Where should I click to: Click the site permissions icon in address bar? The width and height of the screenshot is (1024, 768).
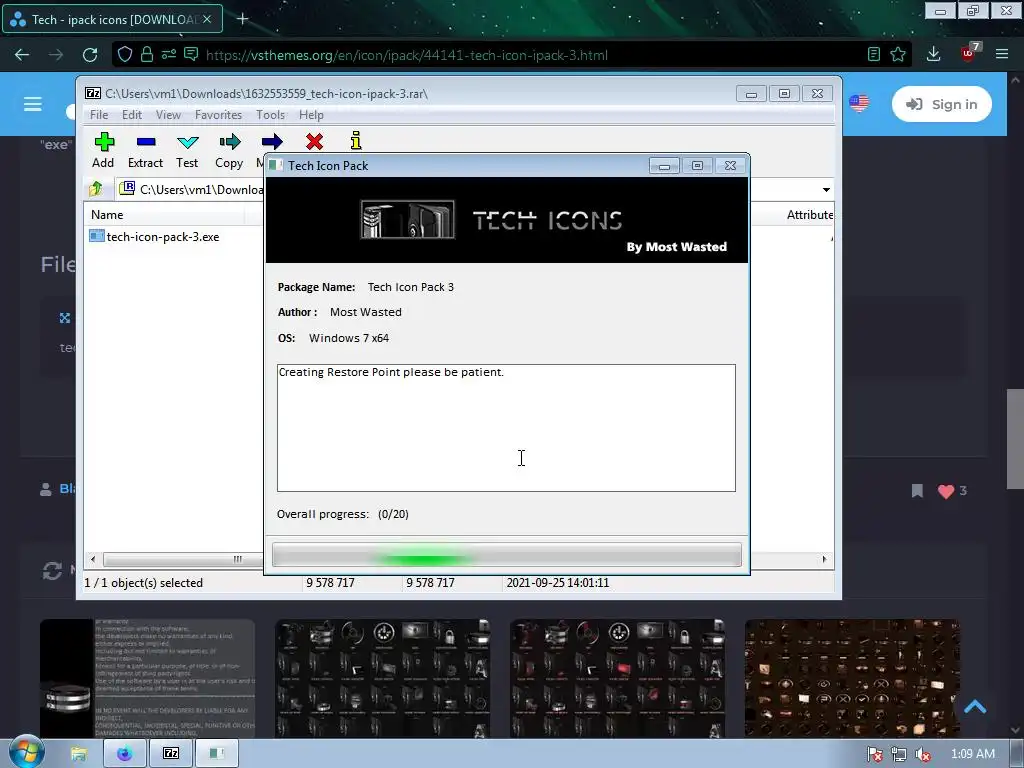point(168,55)
